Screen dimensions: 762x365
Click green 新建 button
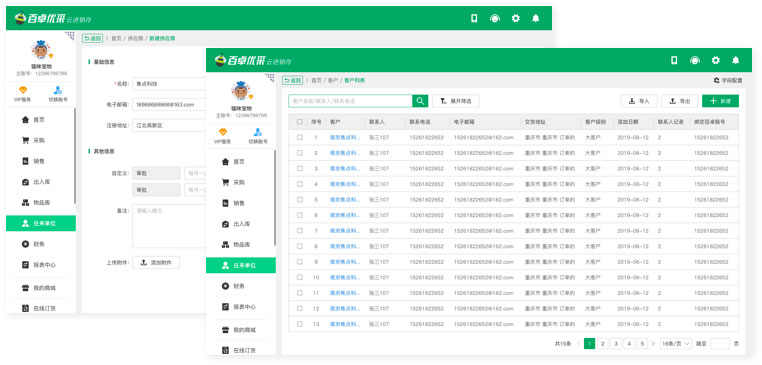pos(720,101)
